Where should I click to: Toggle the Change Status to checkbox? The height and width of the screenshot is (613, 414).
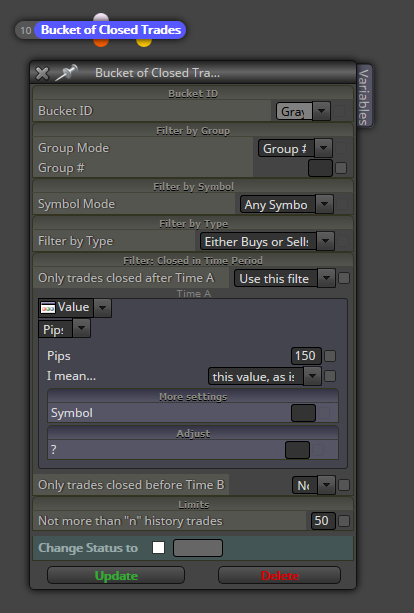tap(158, 548)
